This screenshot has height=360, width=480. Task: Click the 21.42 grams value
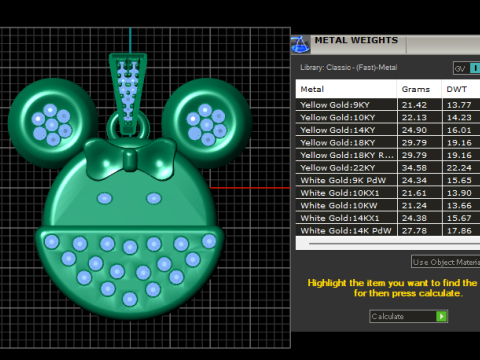[x=414, y=105]
